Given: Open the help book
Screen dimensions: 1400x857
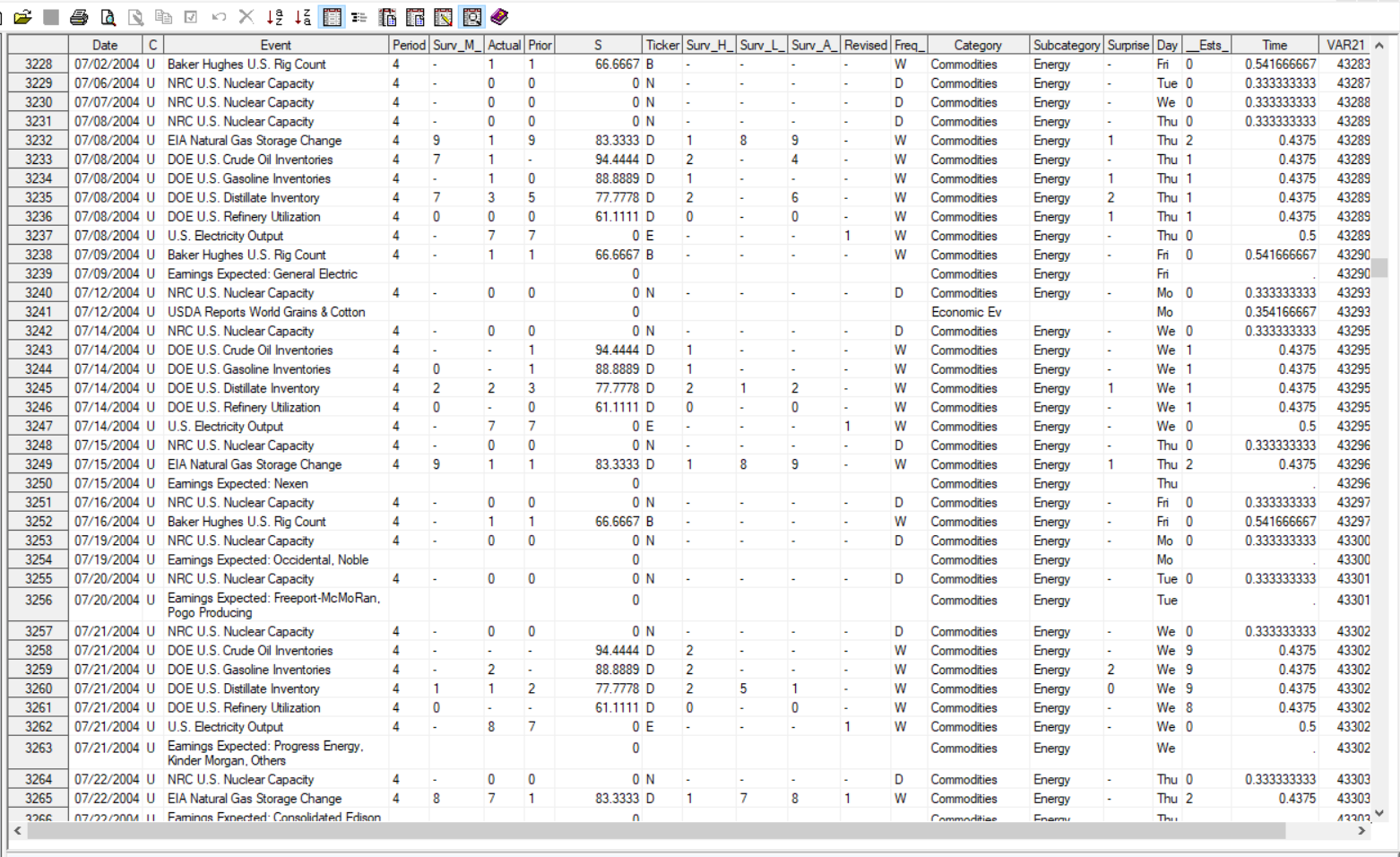Looking at the screenshot, I should click(498, 16).
